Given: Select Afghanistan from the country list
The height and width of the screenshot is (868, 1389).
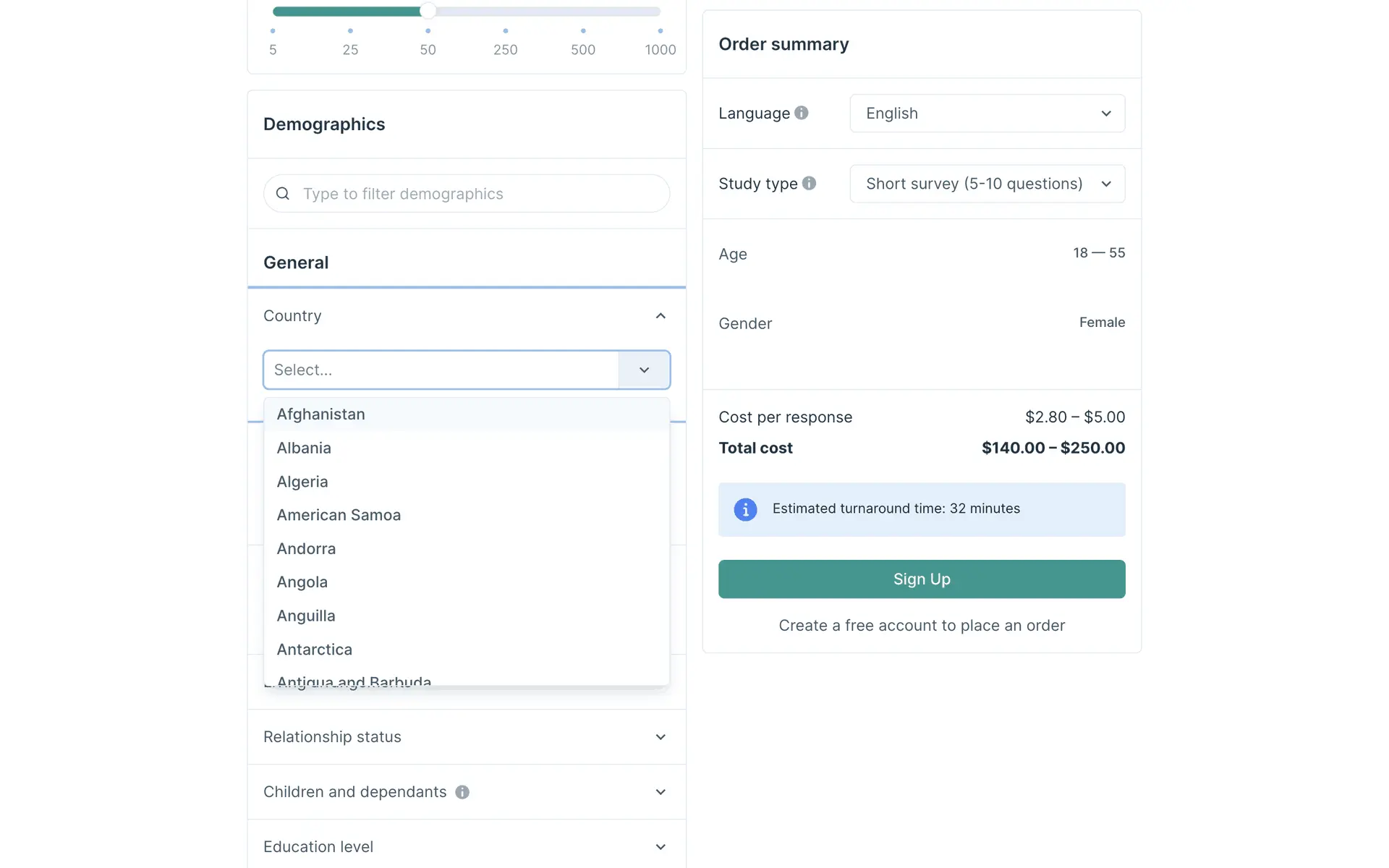Looking at the screenshot, I should (321, 414).
